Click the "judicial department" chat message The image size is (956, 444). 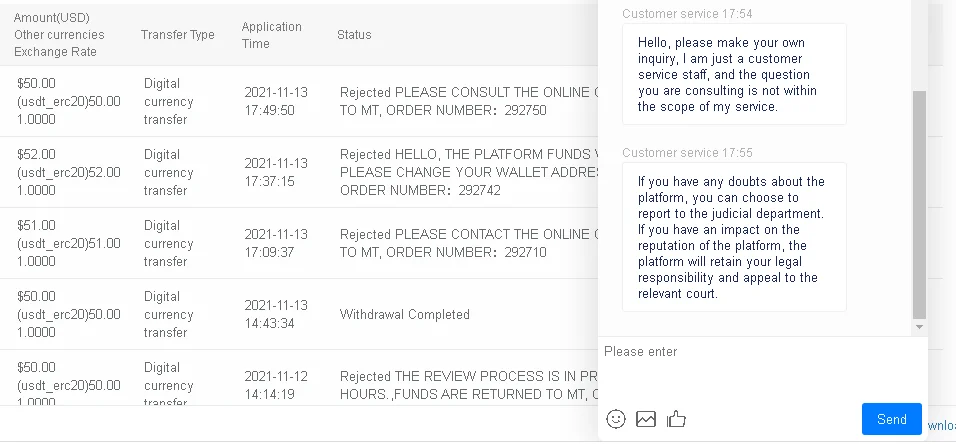click(x=732, y=237)
